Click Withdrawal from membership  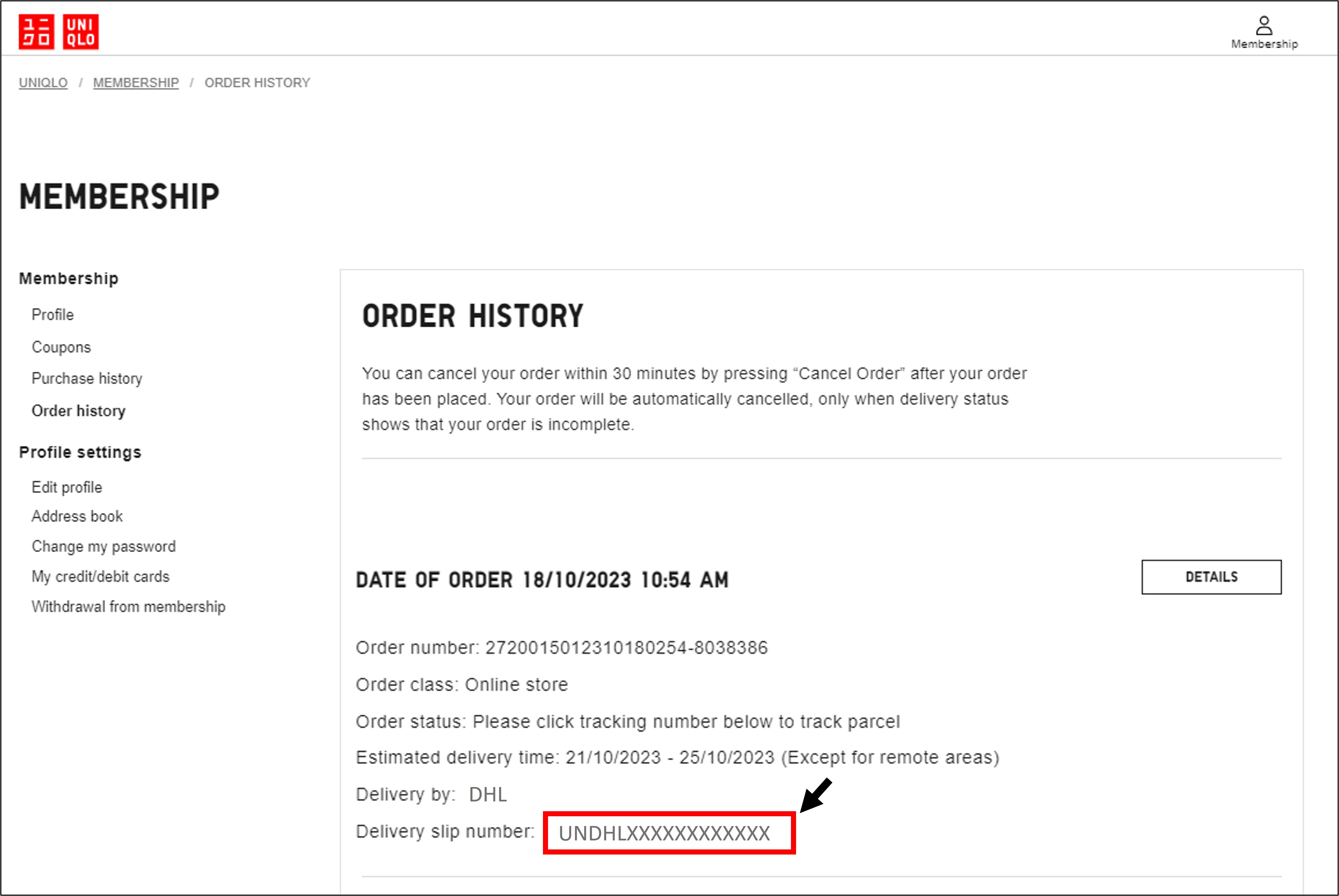point(129,607)
